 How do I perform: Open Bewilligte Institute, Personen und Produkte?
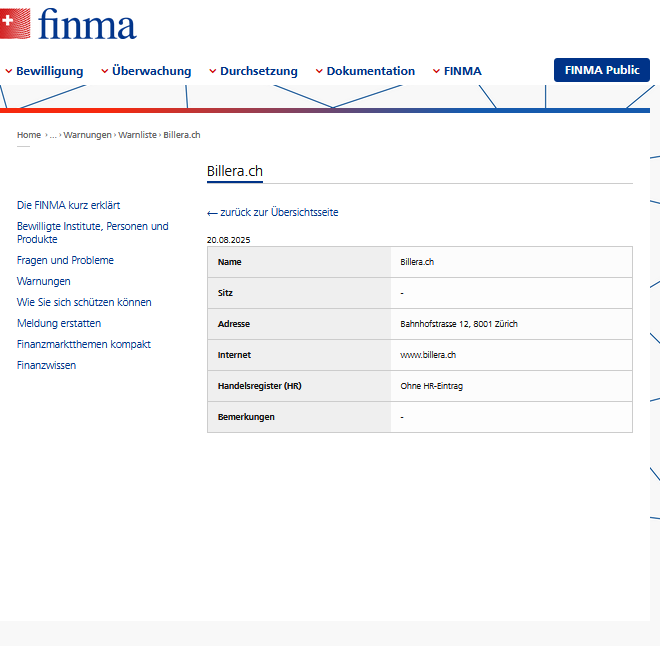point(93,233)
